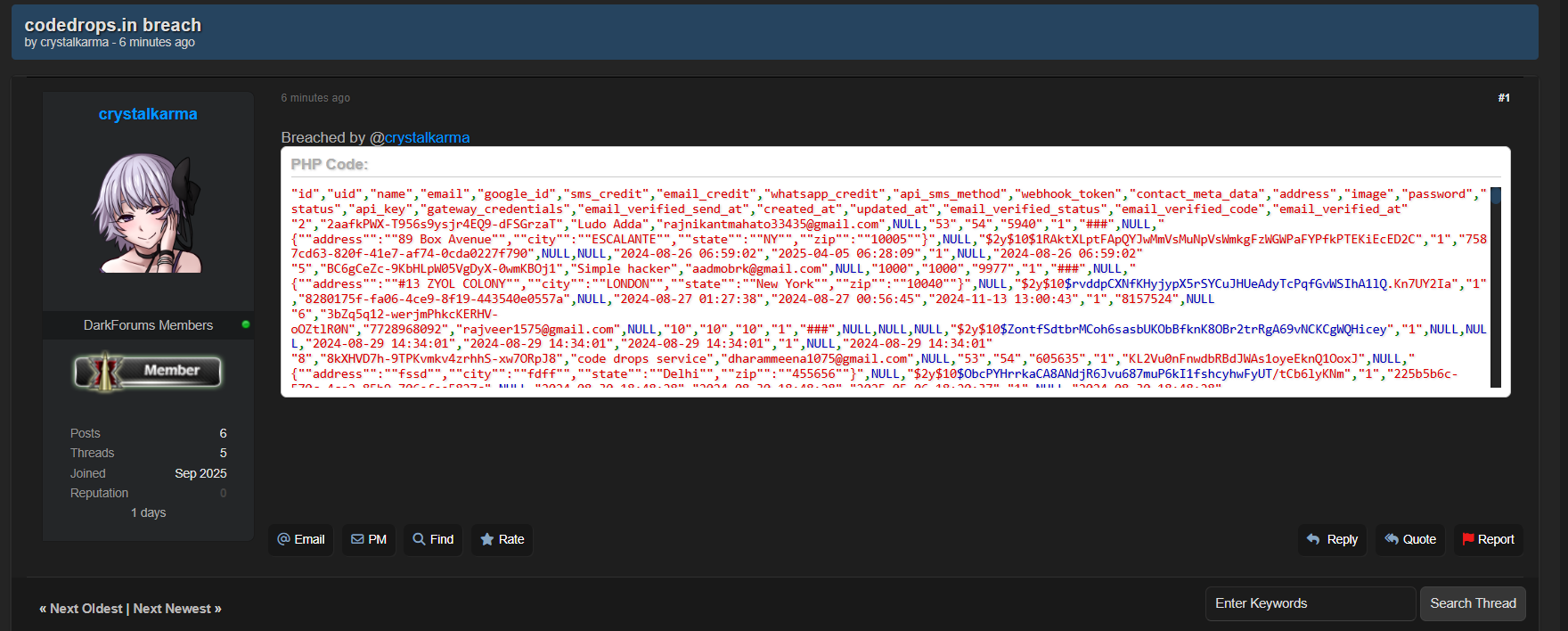Rate the user with the star button

pyautogui.click(x=502, y=539)
